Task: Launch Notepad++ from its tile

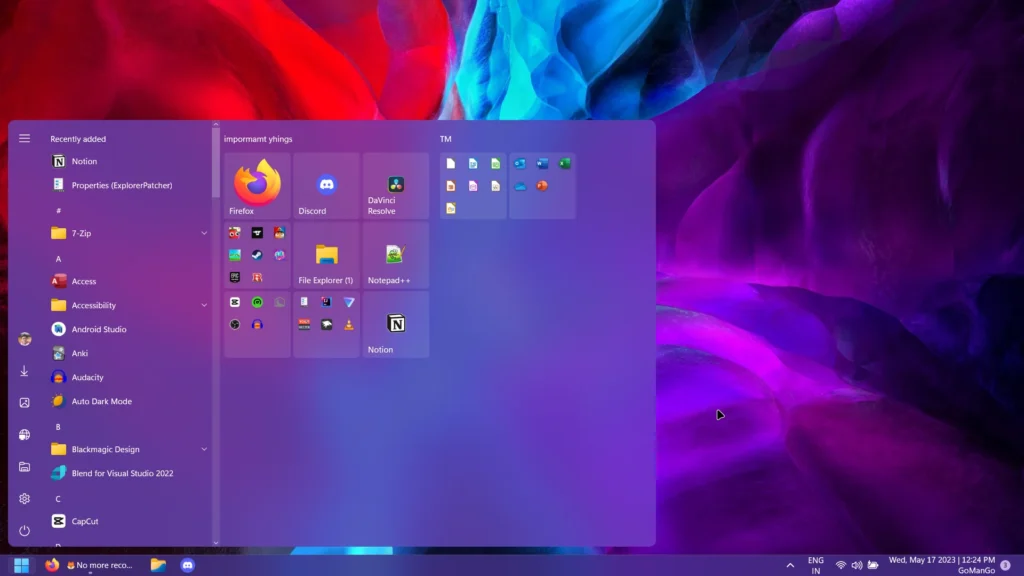Action: click(396, 255)
